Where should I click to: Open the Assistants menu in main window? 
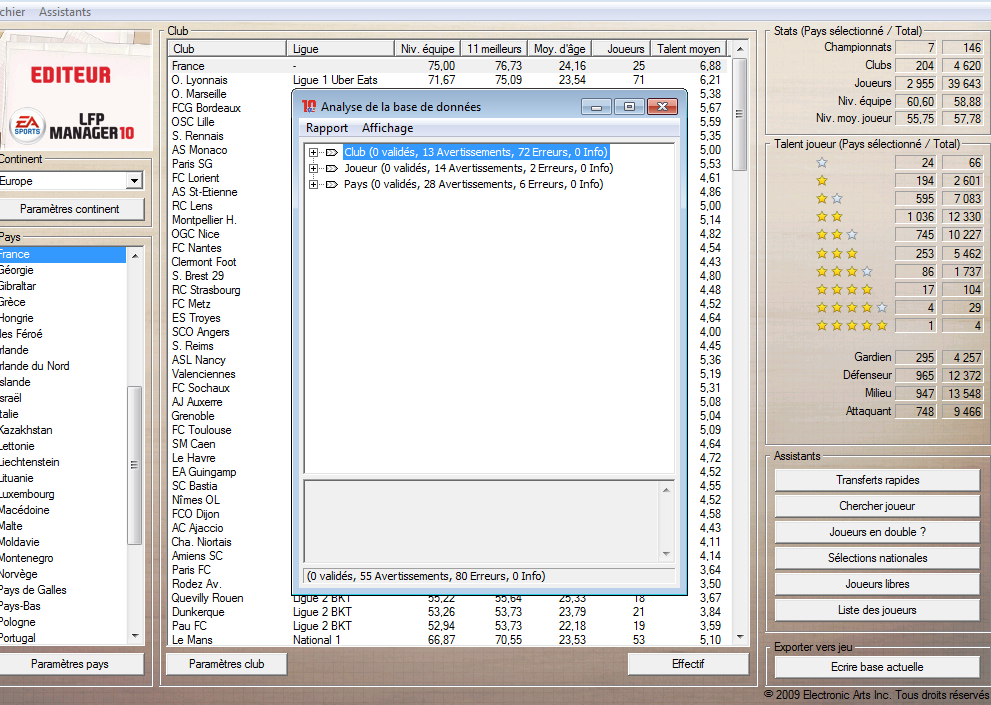(64, 11)
